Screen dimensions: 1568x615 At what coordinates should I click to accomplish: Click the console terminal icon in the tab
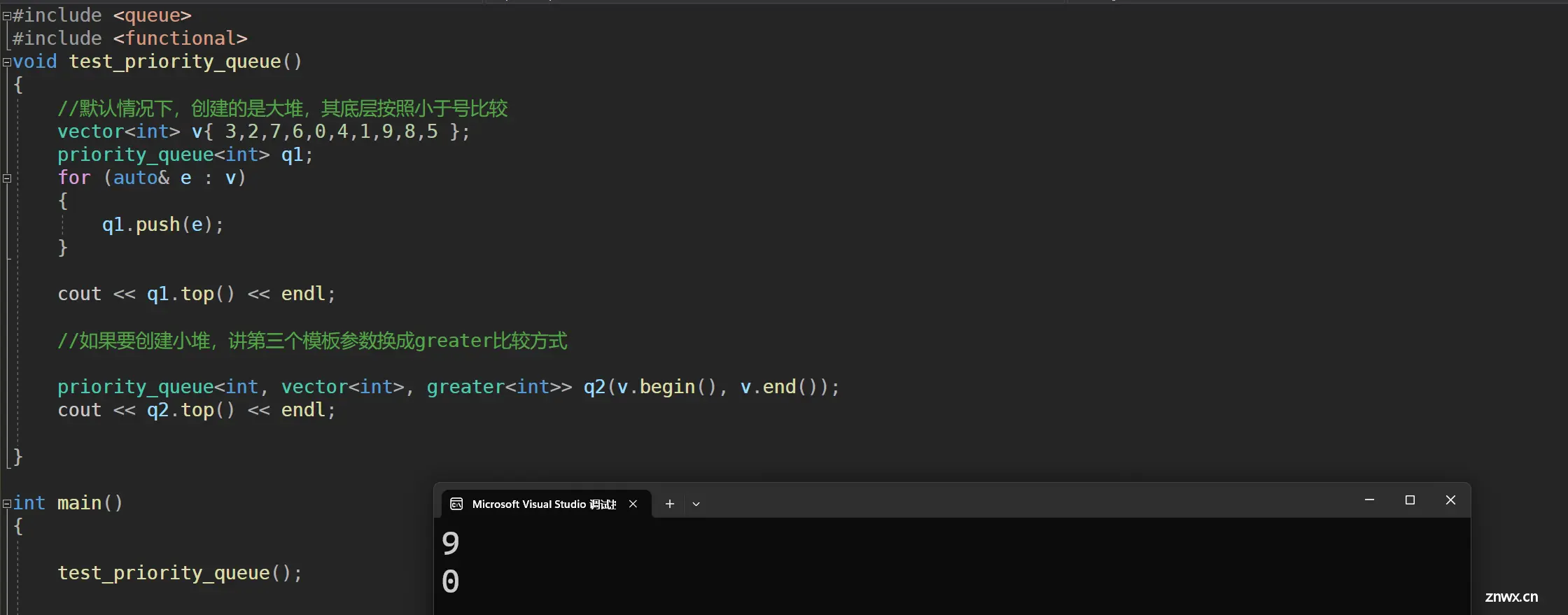pyautogui.click(x=456, y=504)
